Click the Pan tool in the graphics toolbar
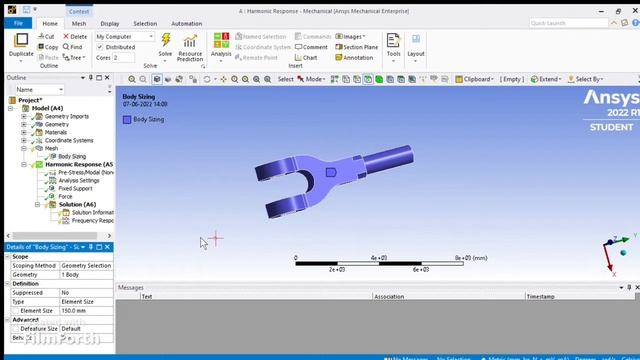Image resolution: width=640 pixels, height=360 pixels. pos(223,79)
